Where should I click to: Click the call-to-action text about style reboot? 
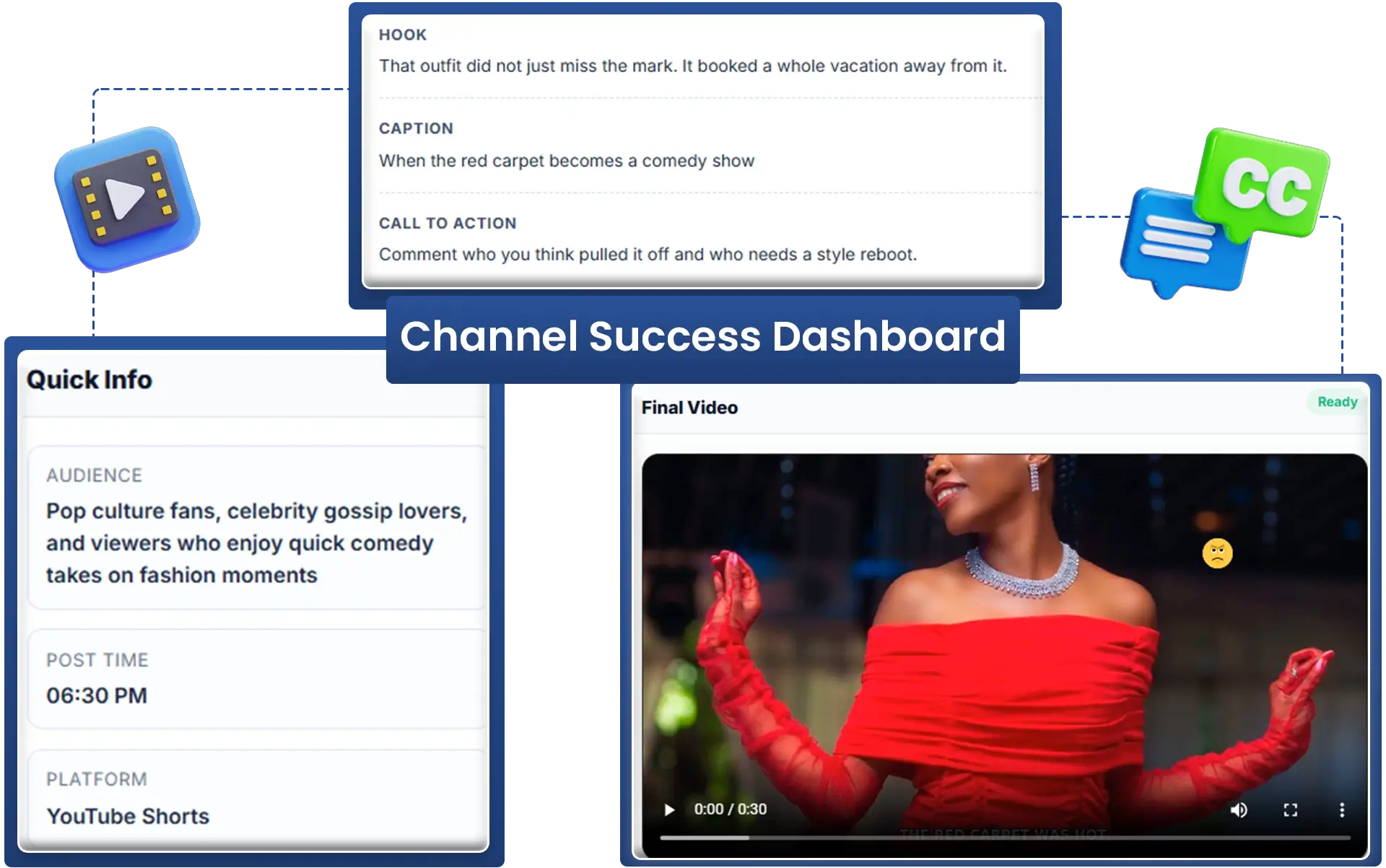pyautogui.click(x=648, y=255)
